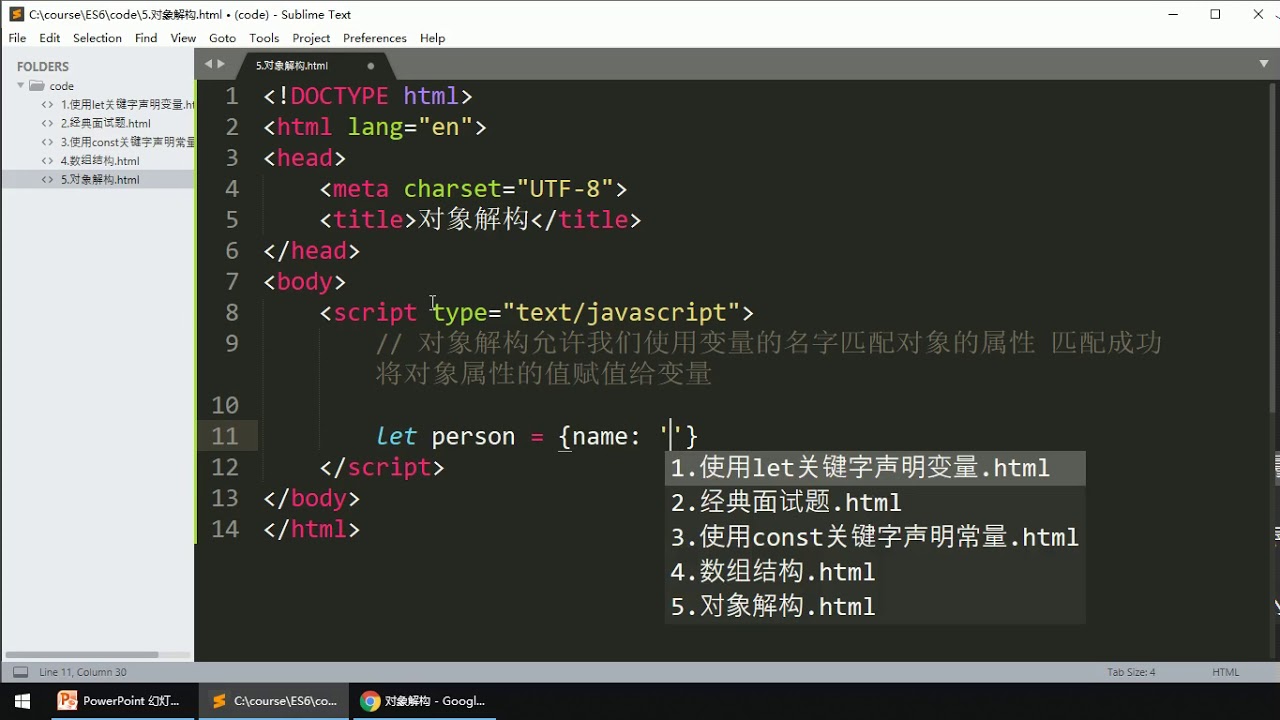Open tab list dropdown arrow
Viewport: 1280px width, 720px height.
pyautogui.click(x=1264, y=64)
